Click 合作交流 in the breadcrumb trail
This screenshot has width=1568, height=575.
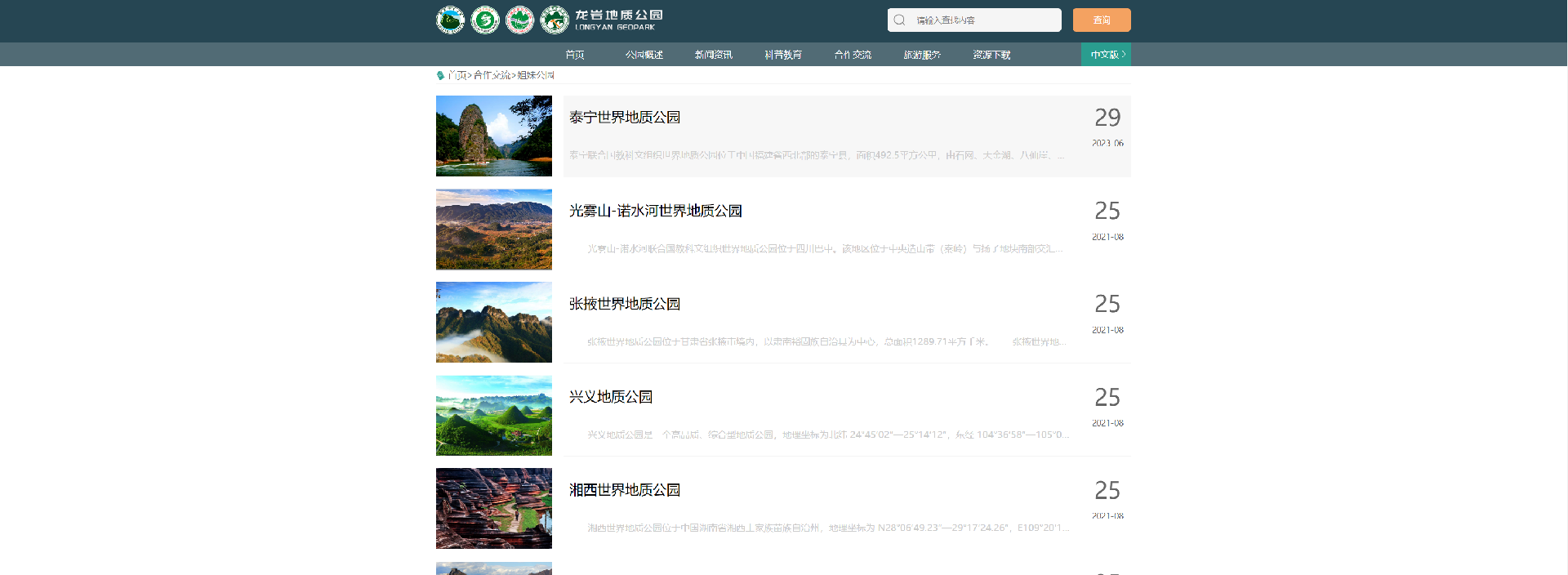point(492,75)
